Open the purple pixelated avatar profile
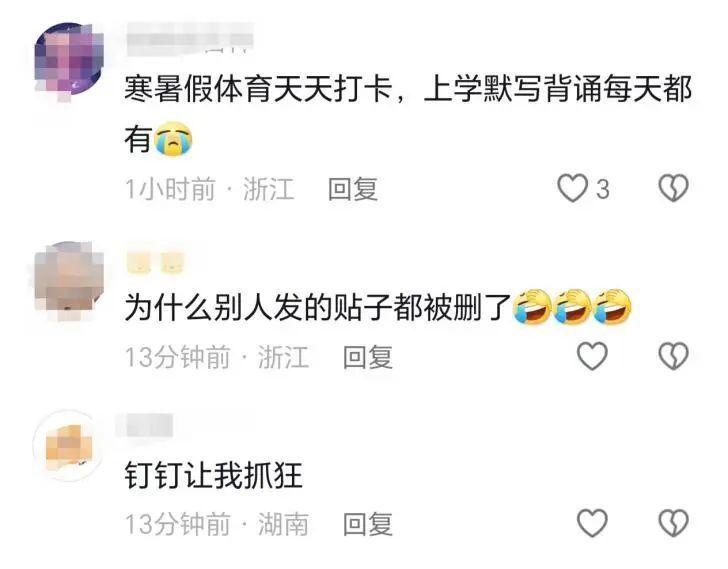The image size is (728, 569). pyautogui.click(x=69, y=59)
